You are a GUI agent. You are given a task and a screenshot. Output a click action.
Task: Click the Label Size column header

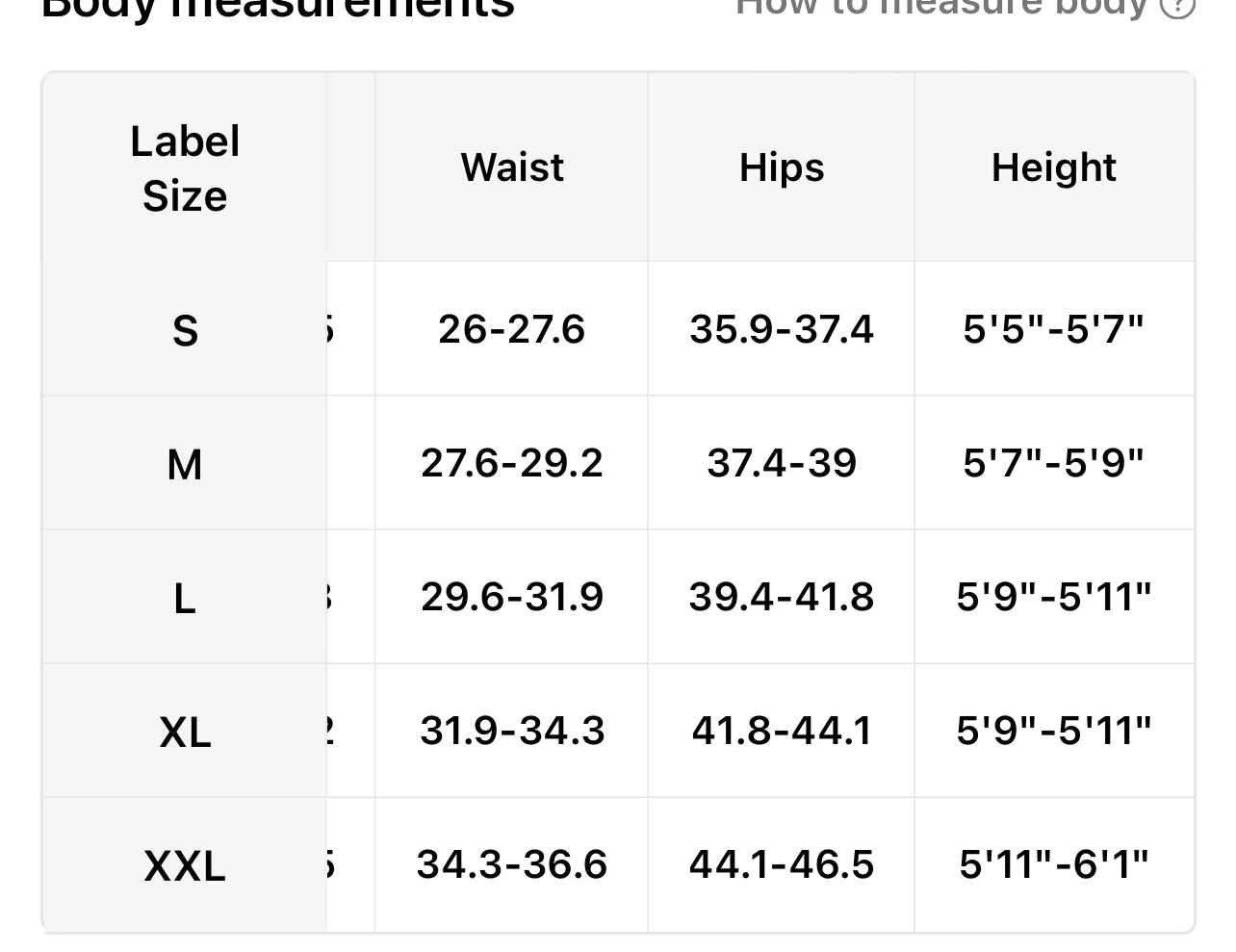[185, 168]
